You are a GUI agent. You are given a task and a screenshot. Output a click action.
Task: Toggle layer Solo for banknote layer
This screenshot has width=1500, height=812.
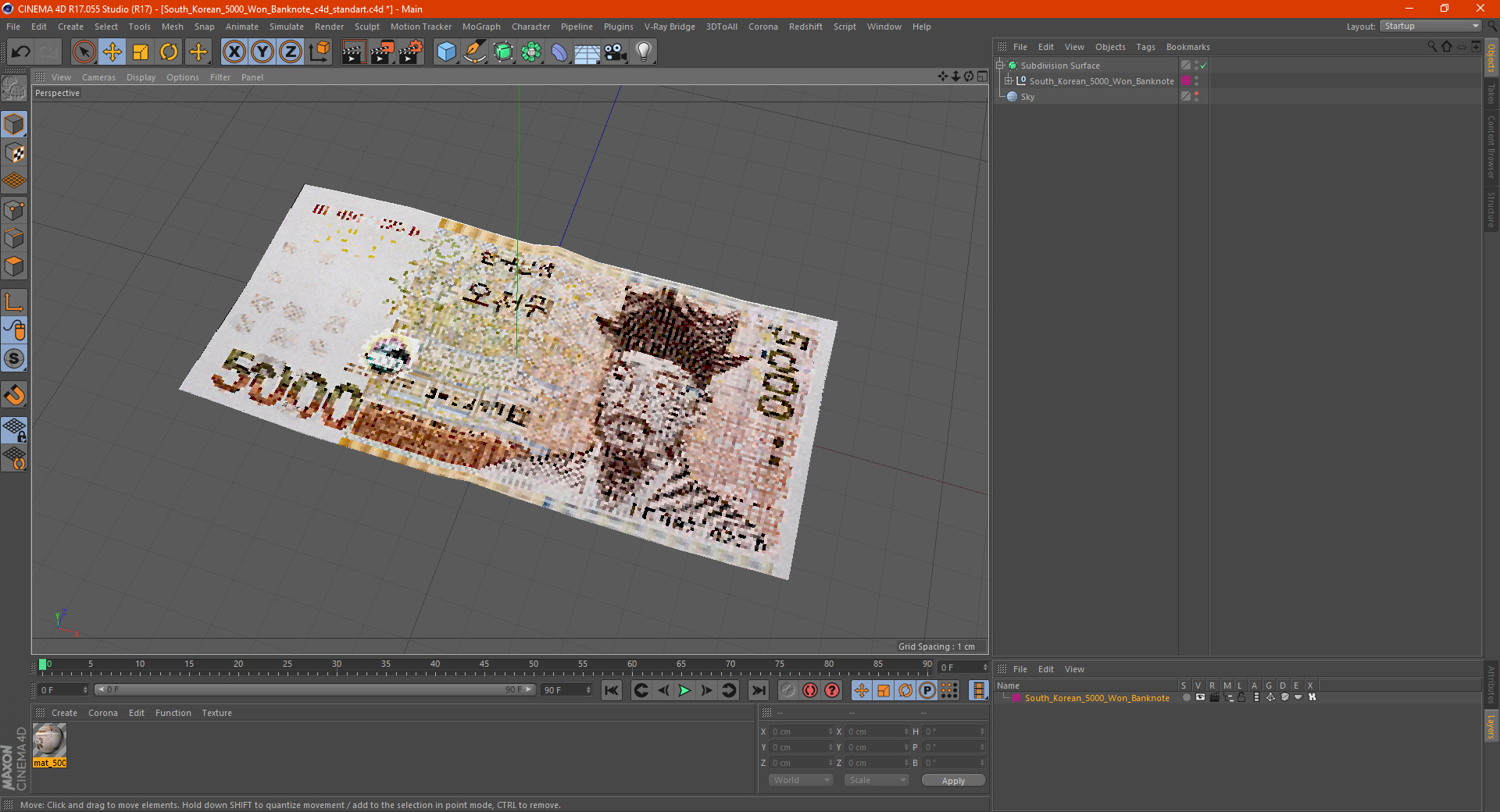coord(1186,698)
